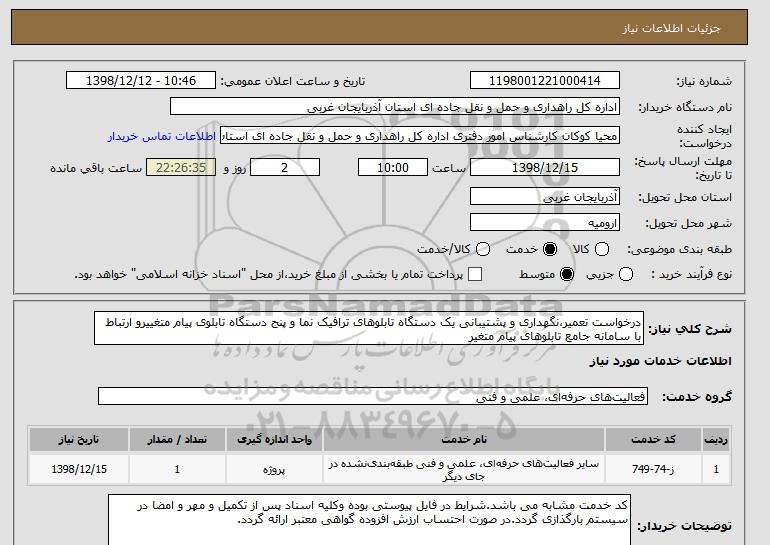Image resolution: width=770 pixels, height=545 pixels.
Task: Select the خدمت radio button
Action: (x=550, y=249)
